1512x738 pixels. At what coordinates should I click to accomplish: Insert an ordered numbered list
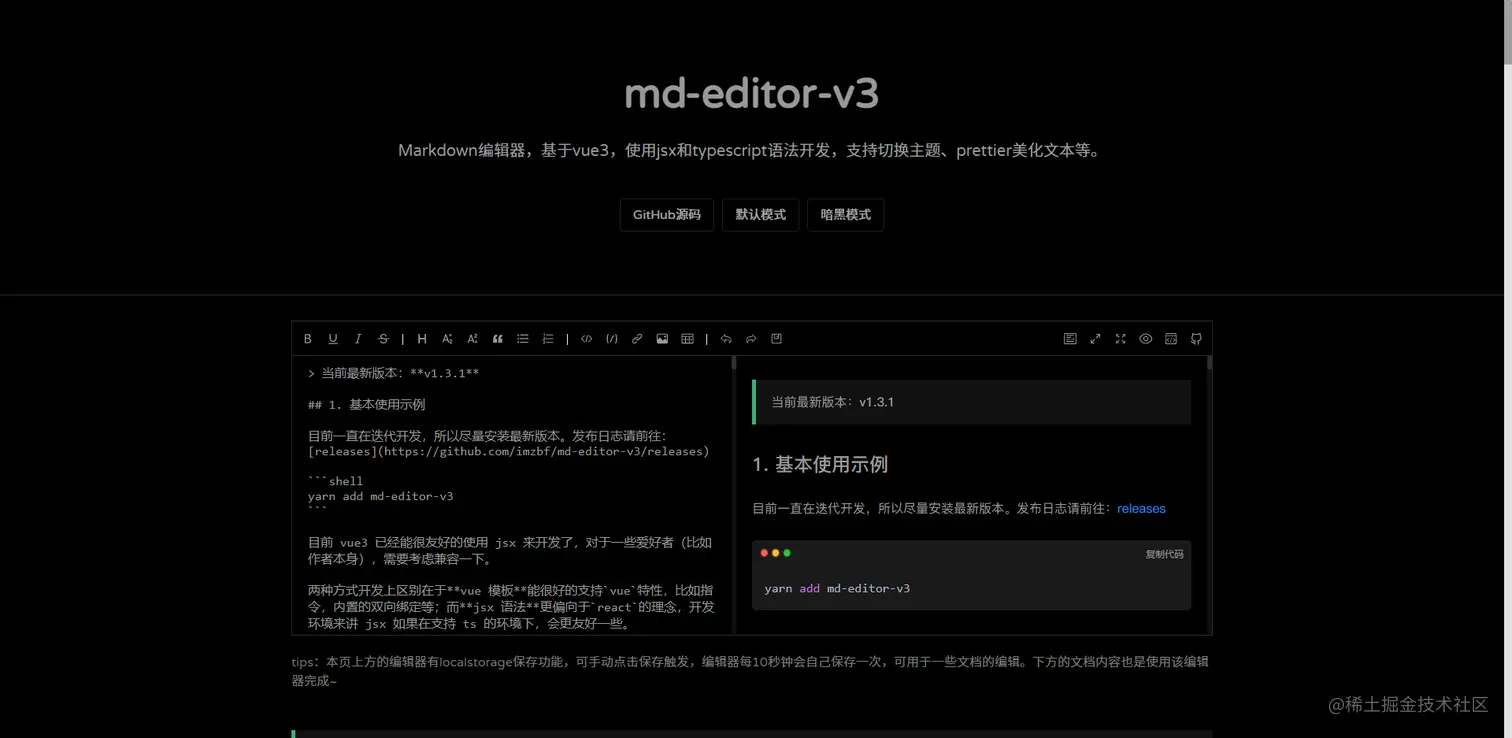pos(548,339)
